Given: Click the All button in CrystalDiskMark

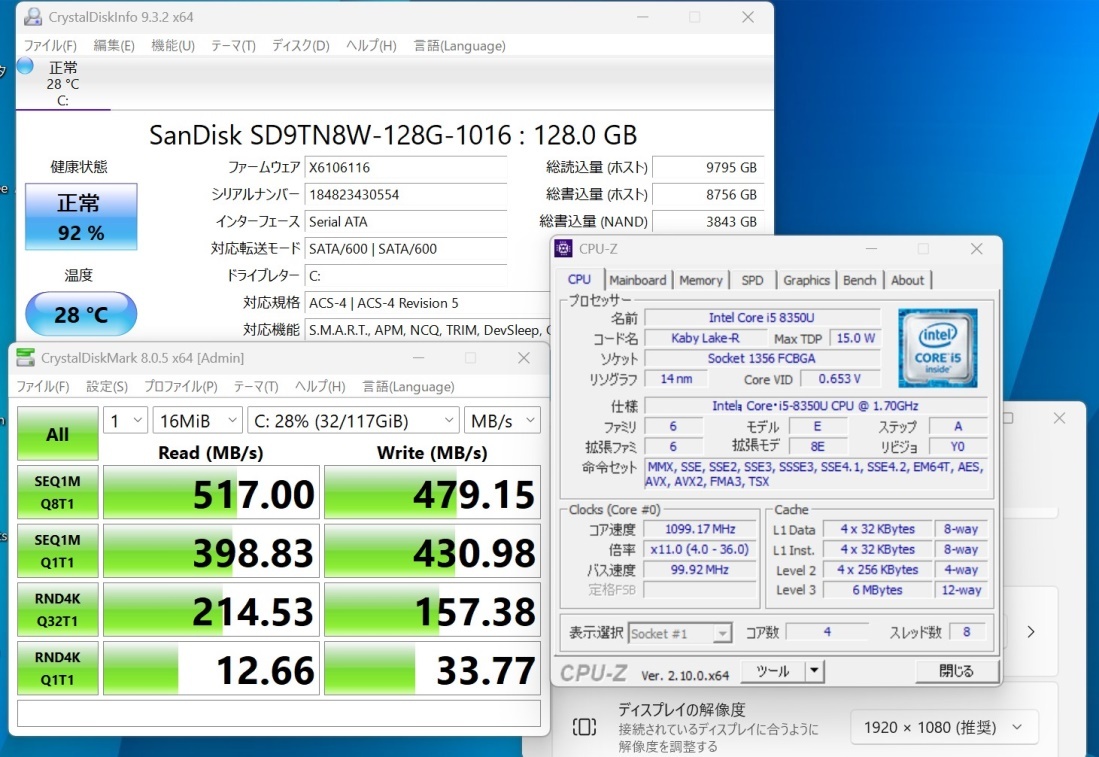Looking at the screenshot, I should point(57,434).
